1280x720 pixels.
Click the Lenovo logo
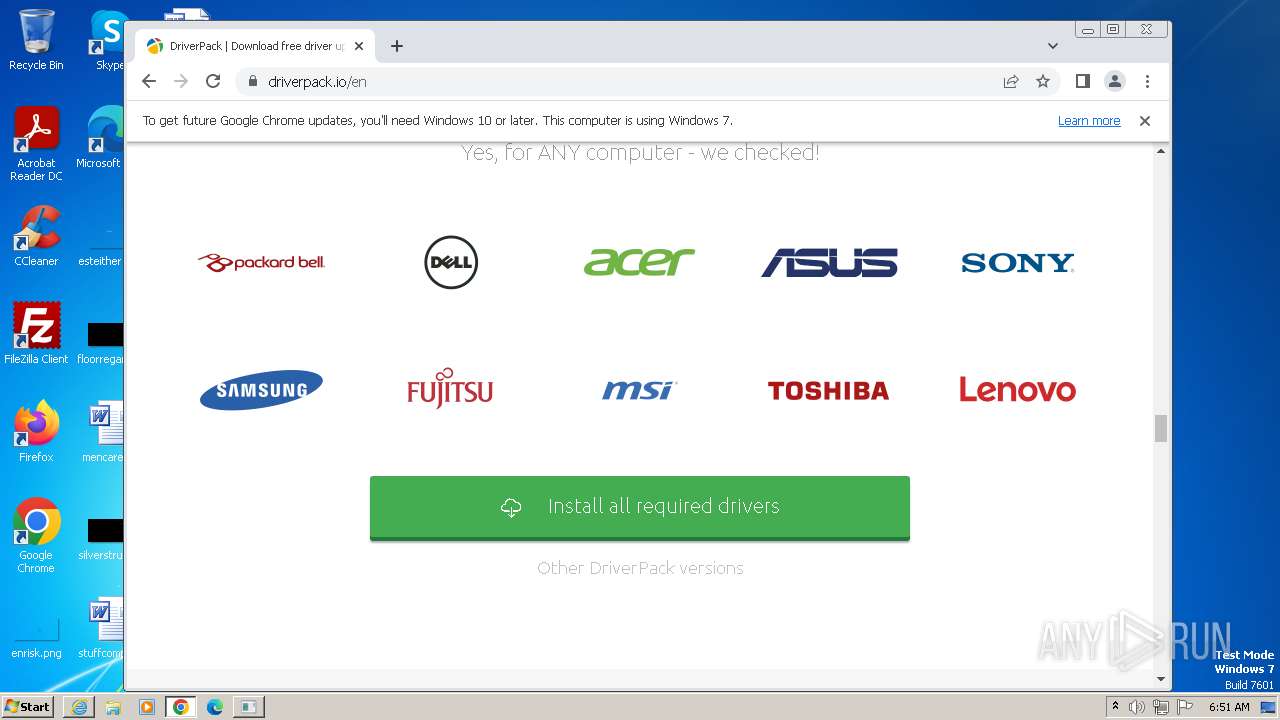pos(1018,389)
